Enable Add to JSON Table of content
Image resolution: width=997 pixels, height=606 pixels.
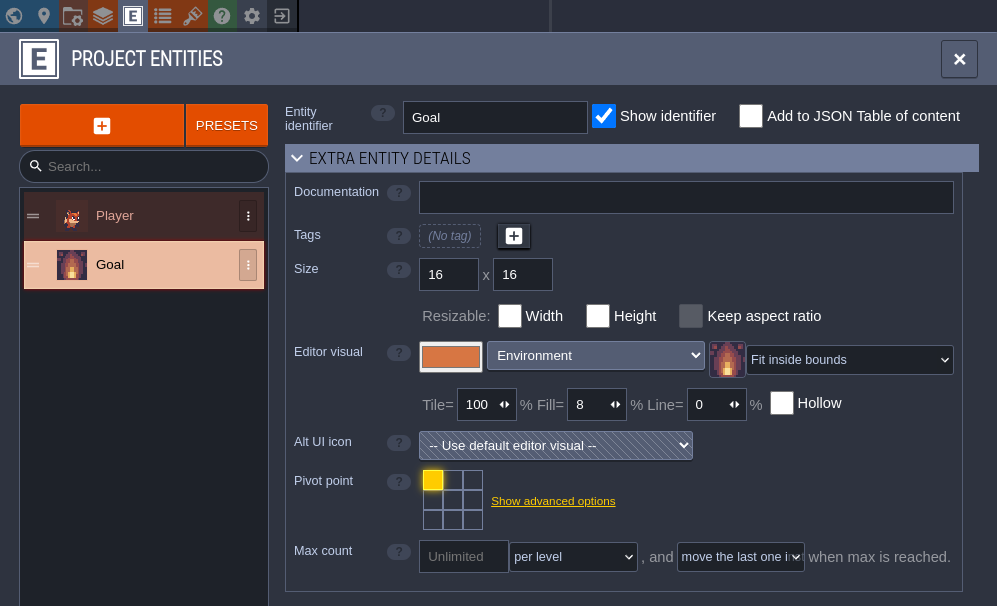[751, 116]
